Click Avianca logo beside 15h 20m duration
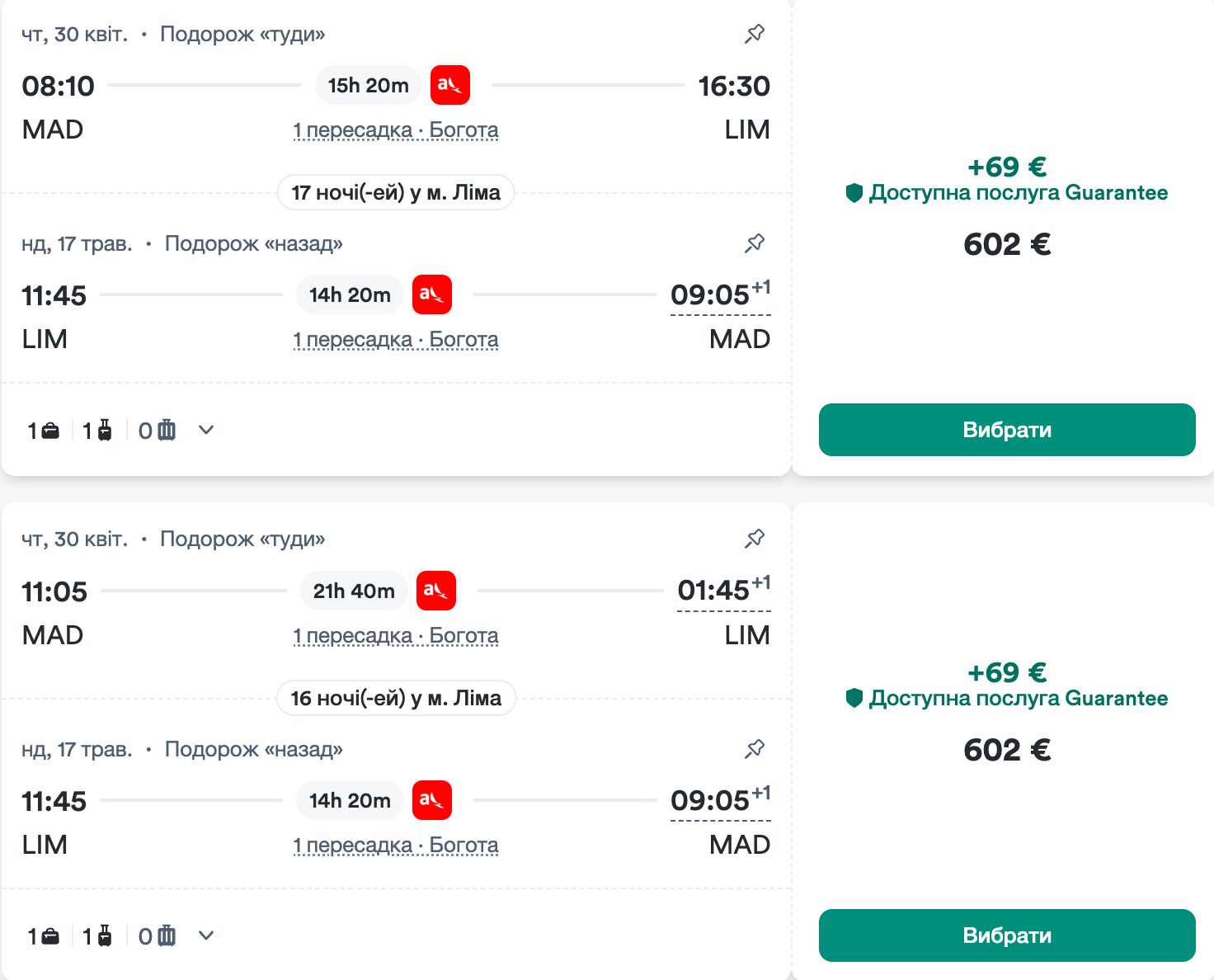The image size is (1214, 980). (x=450, y=85)
